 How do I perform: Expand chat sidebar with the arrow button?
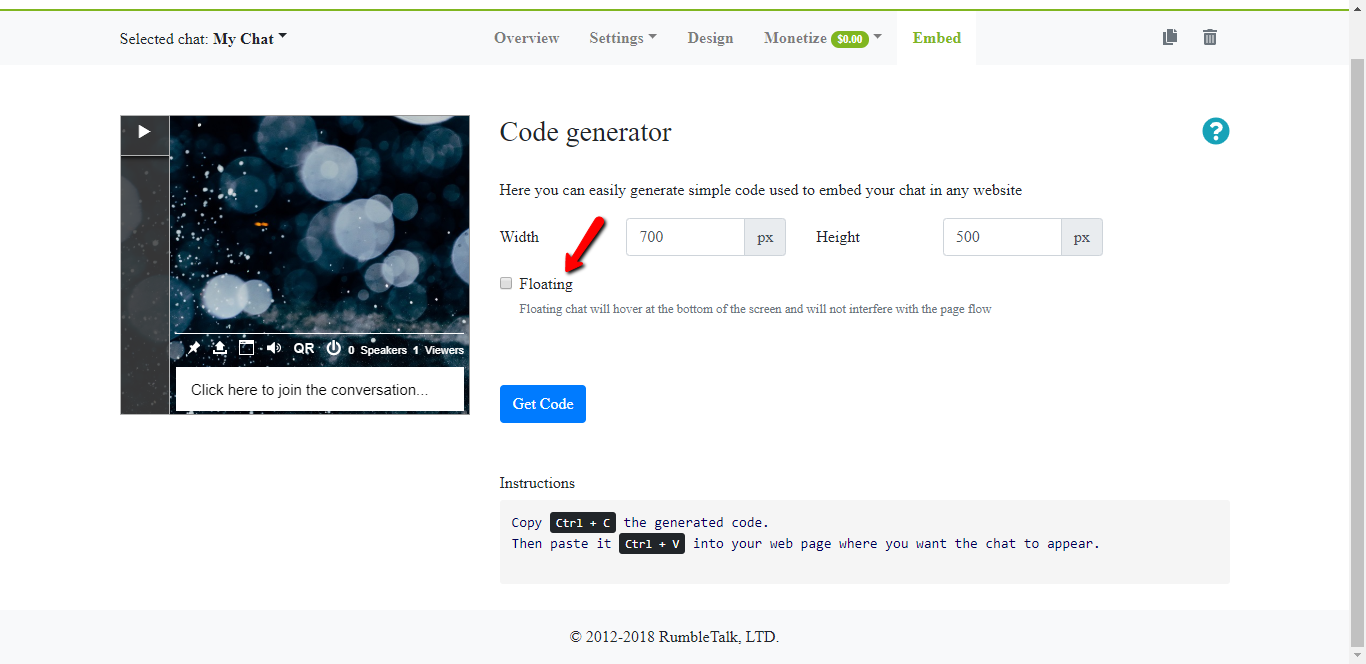pos(145,132)
